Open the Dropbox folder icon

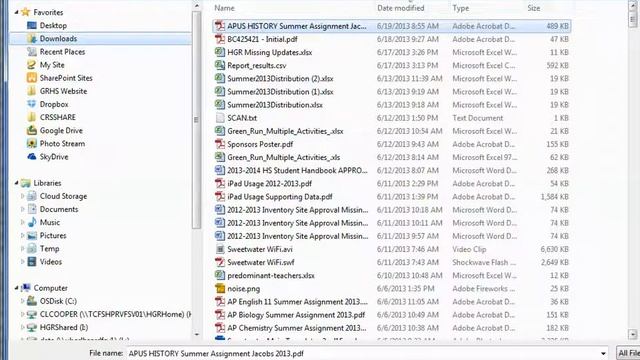coord(31,104)
